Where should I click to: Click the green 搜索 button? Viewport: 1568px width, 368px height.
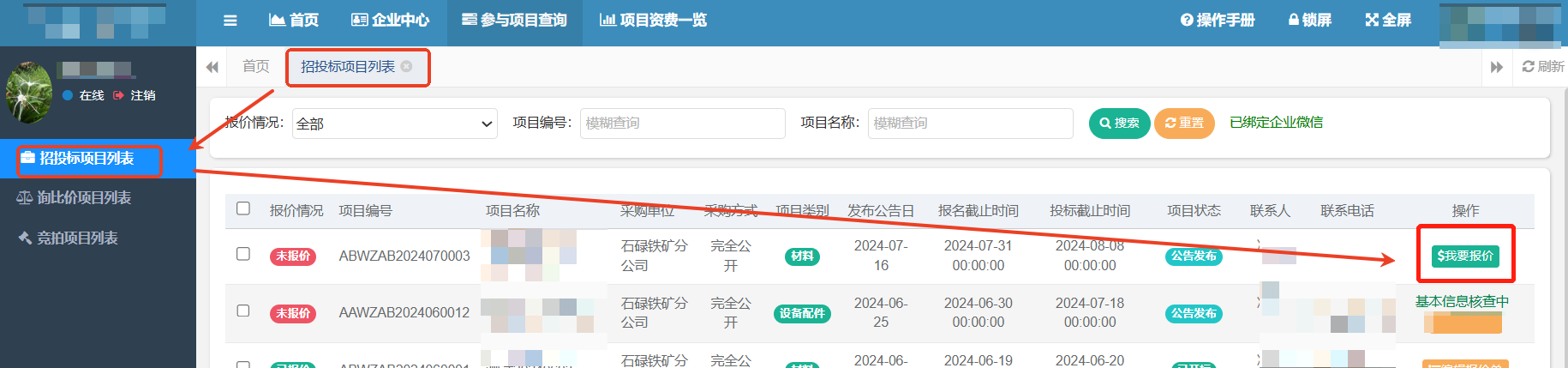pos(1119,124)
